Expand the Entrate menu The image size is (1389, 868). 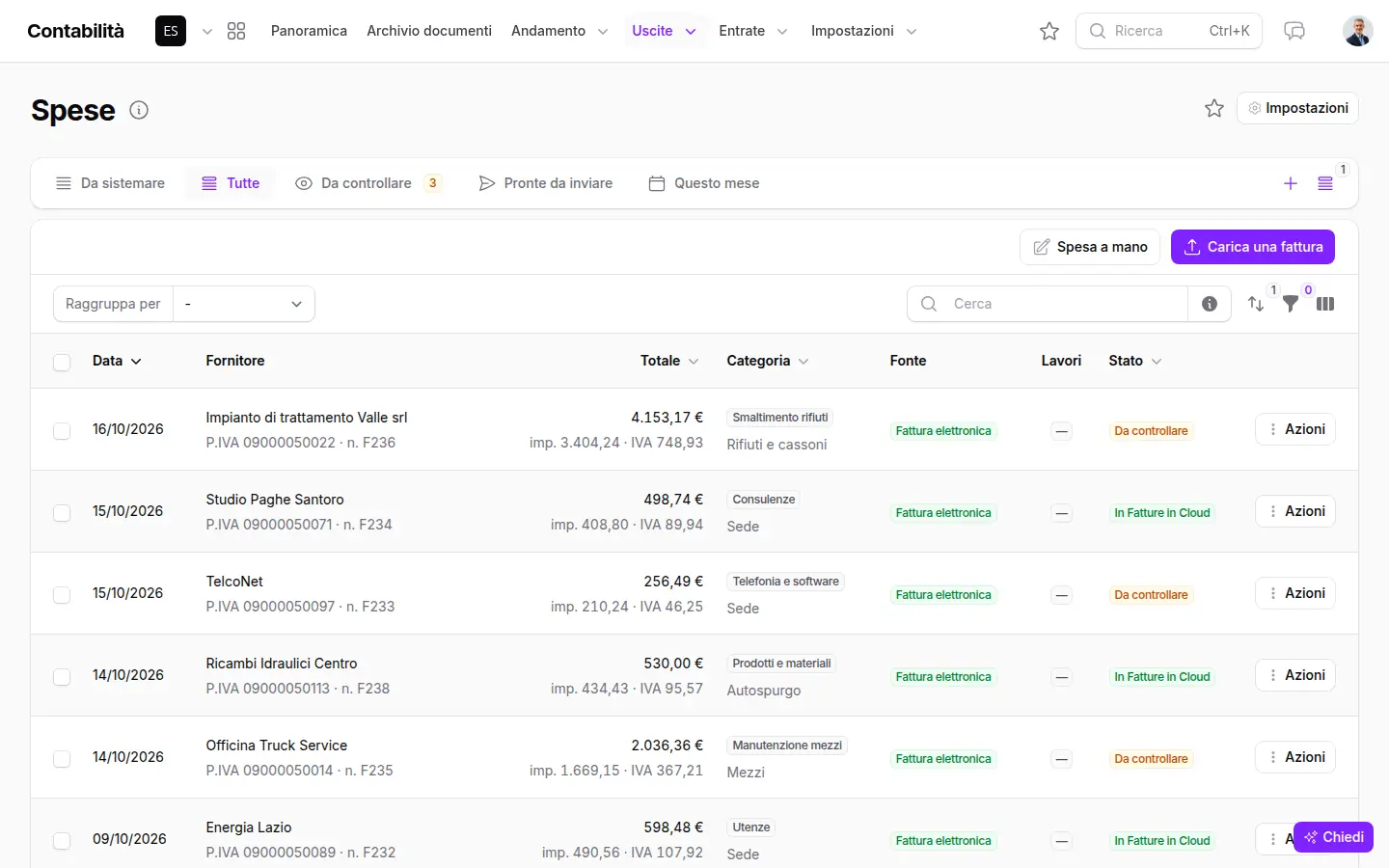pos(753,31)
